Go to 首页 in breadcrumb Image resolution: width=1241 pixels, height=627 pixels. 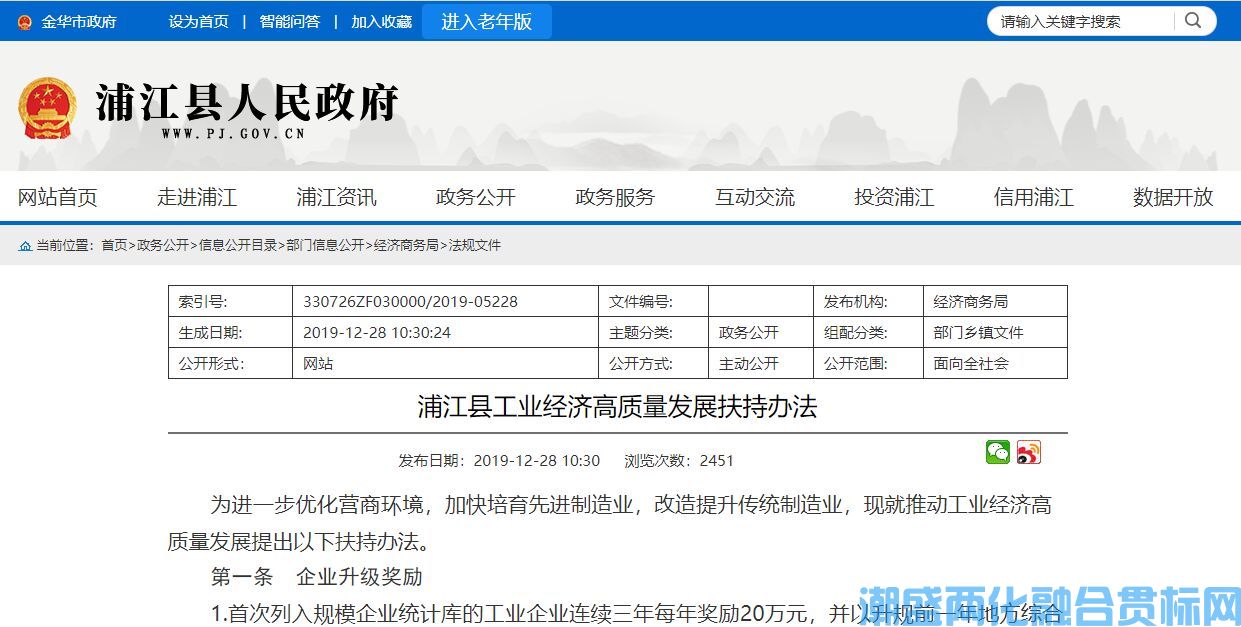tap(114, 245)
